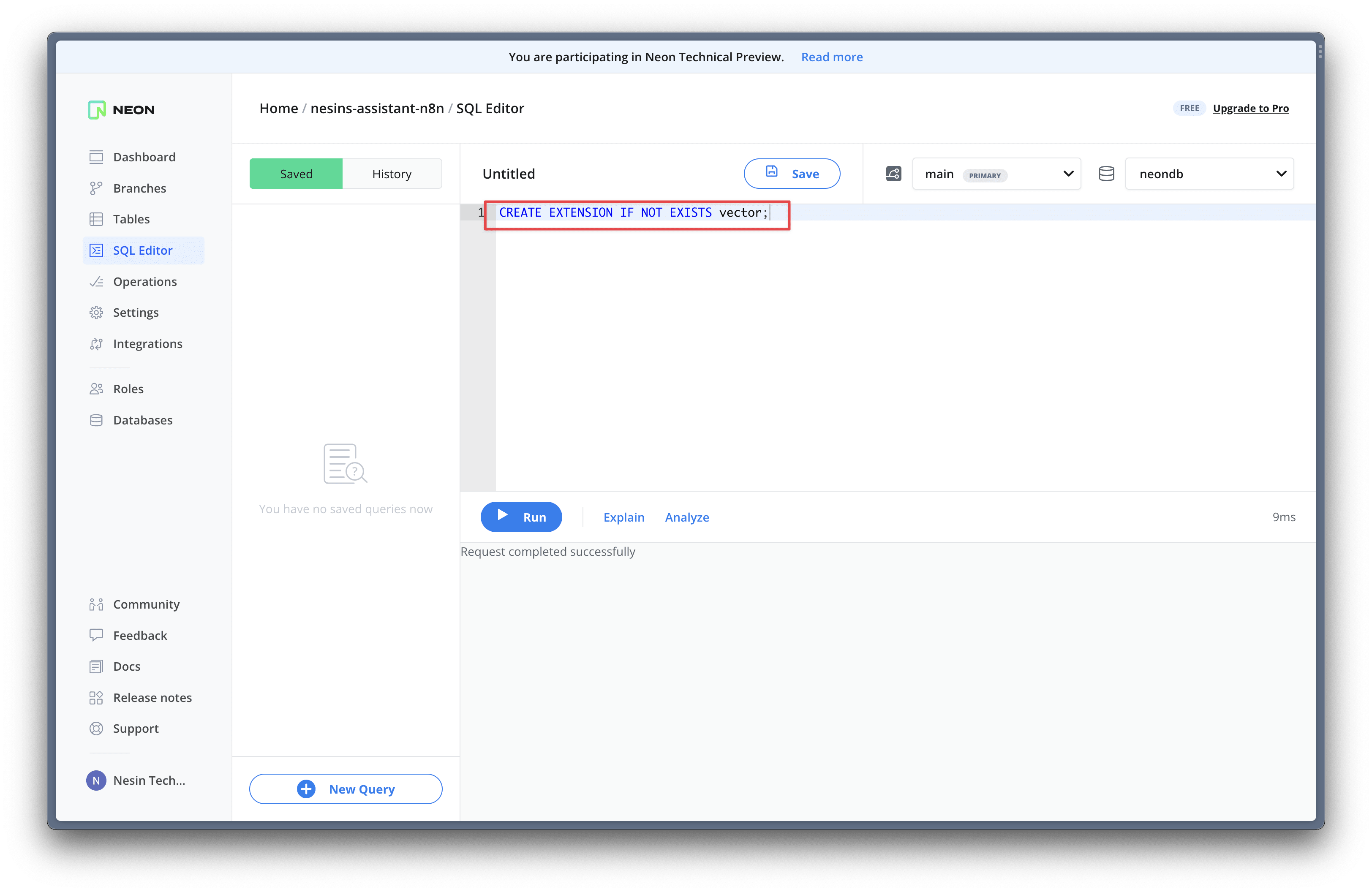The image size is (1372, 892).
Task: Switch to the Saved queries tab
Action: point(296,174)
